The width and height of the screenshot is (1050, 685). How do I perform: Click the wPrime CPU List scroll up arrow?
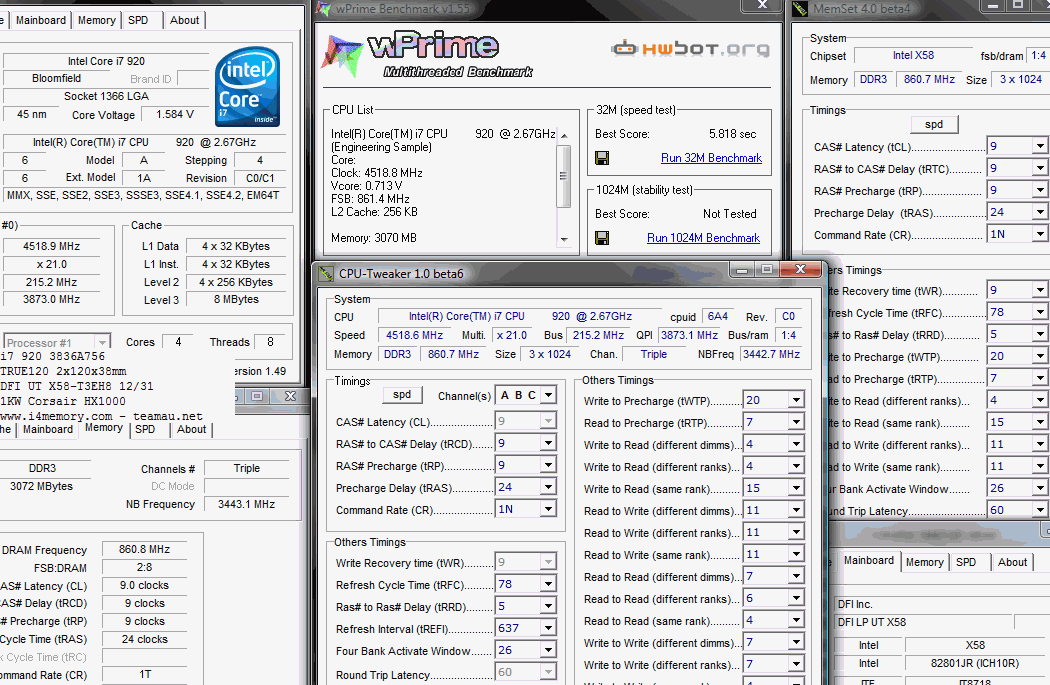(x=564, y=135)
